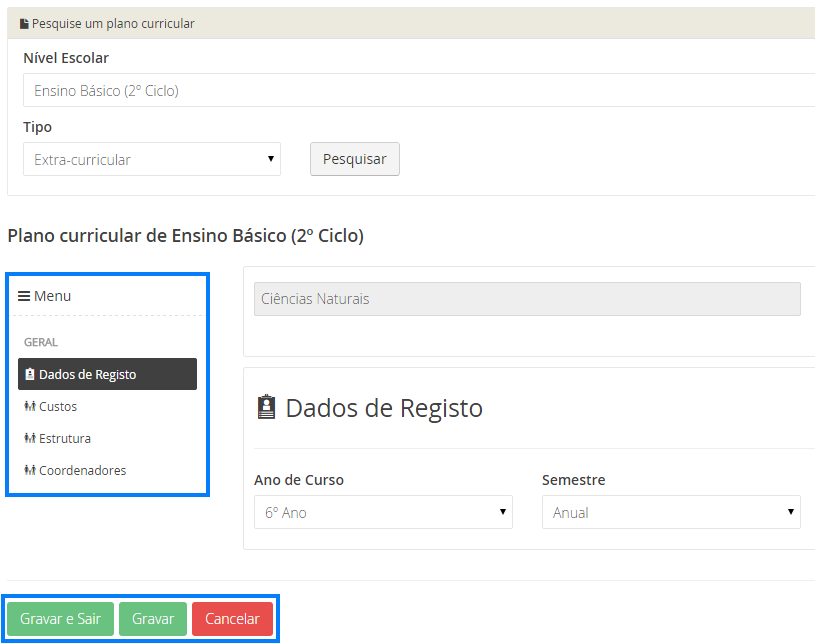Click the Ciências Naturais name field

[527, 299]
